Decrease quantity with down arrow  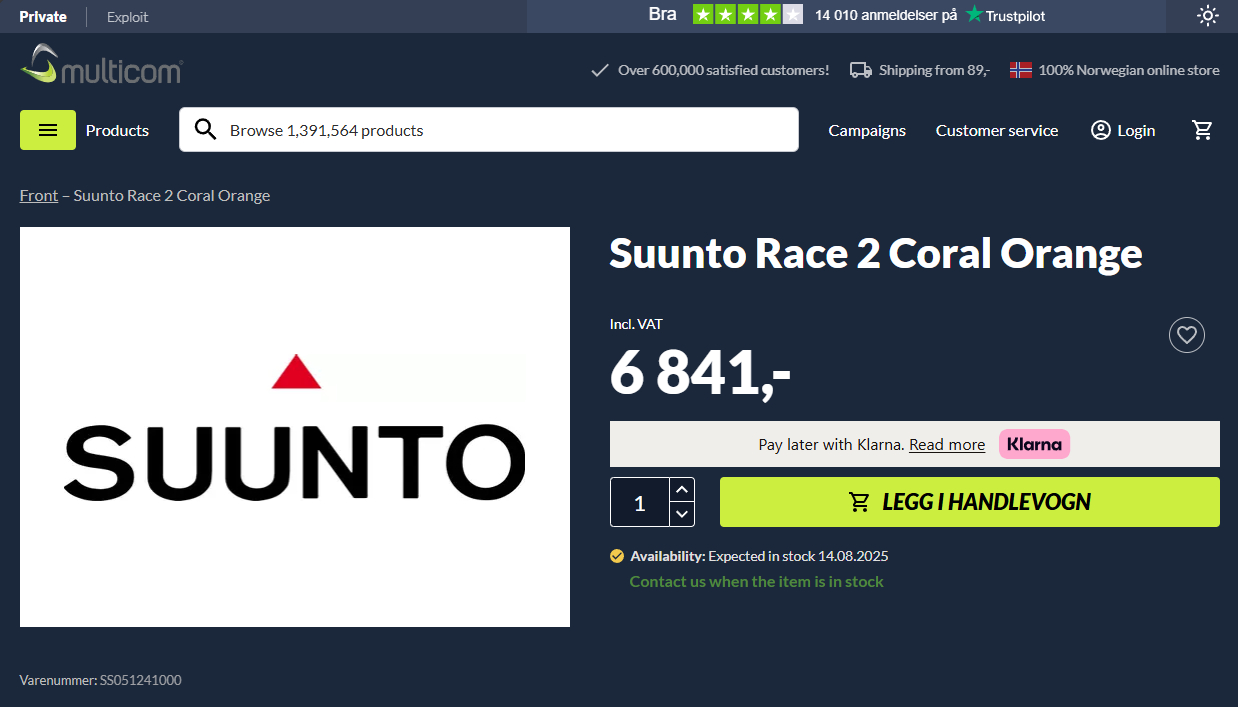point(682,514)
